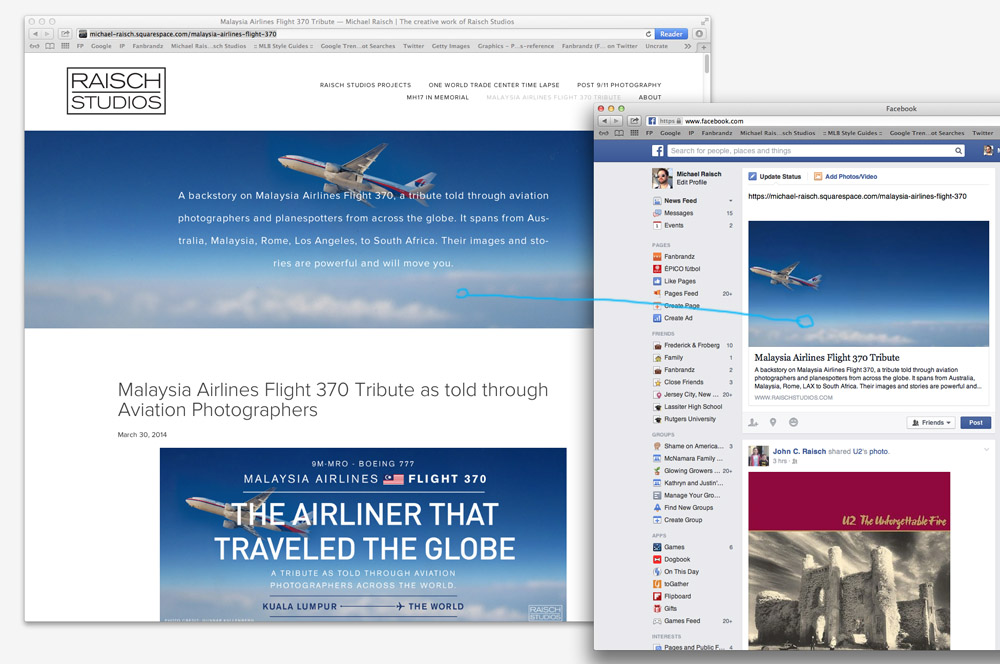Open the options chevron on John C. Raisch's post
This screenshot has width=1000, height=664.
(987, 450)
